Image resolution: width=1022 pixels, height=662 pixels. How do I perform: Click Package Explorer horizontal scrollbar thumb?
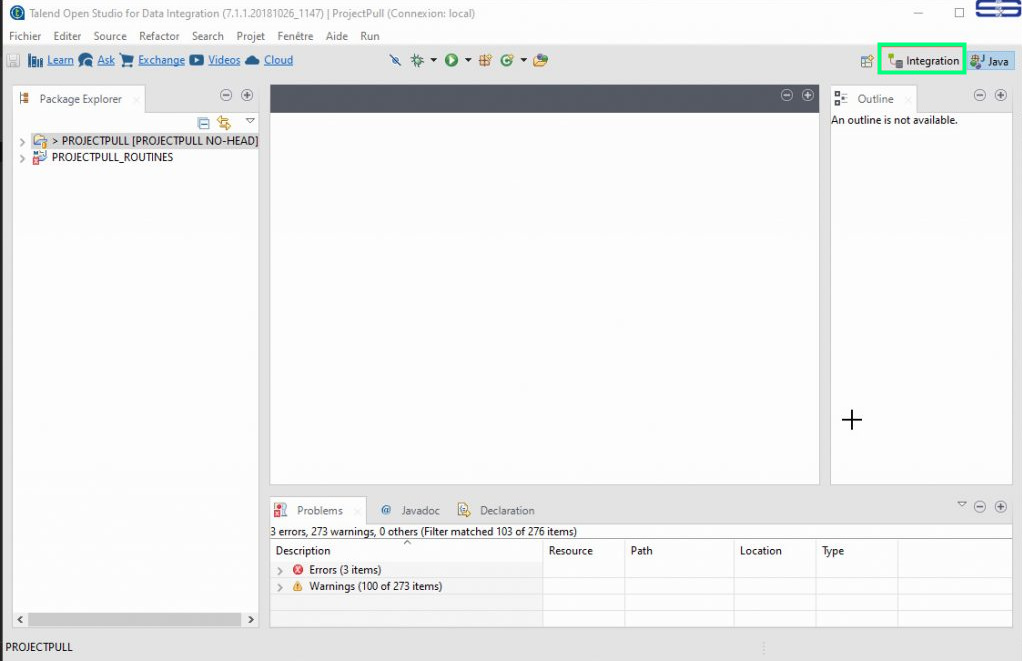pyautogui.click(x=134, y=620)
